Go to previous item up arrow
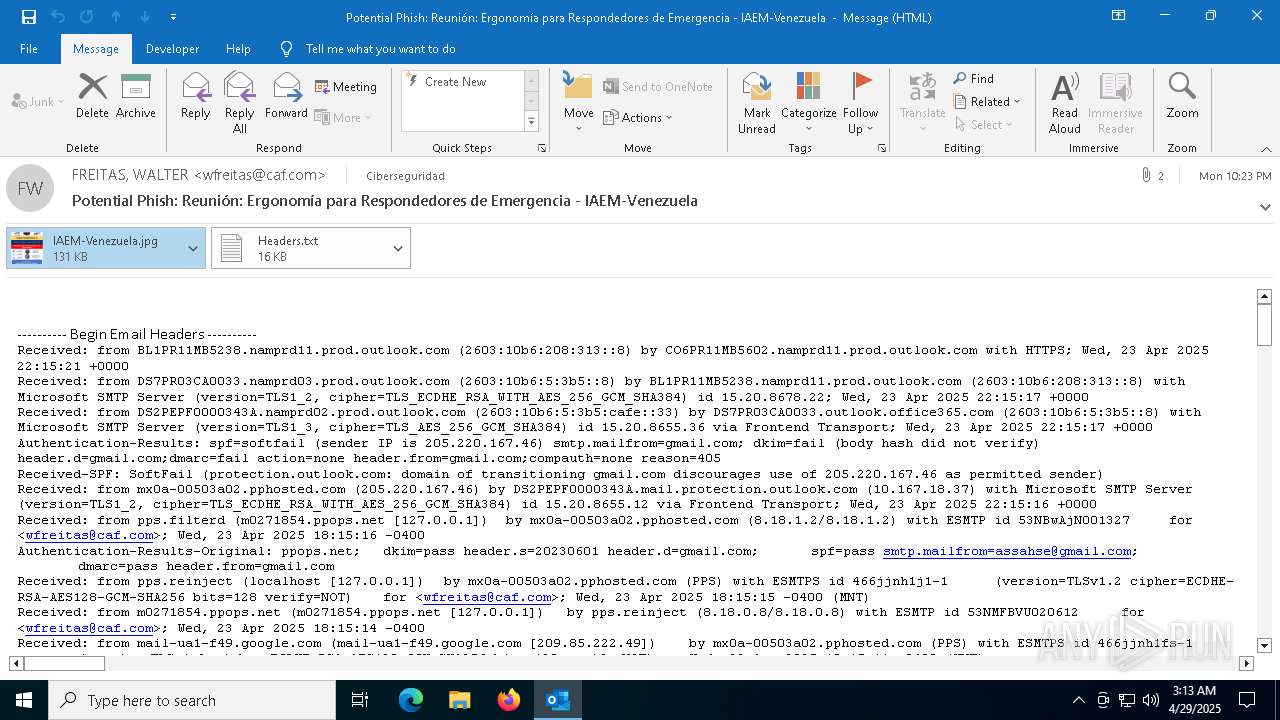Viewport: 1280px width, 720px height. [116, 17]
